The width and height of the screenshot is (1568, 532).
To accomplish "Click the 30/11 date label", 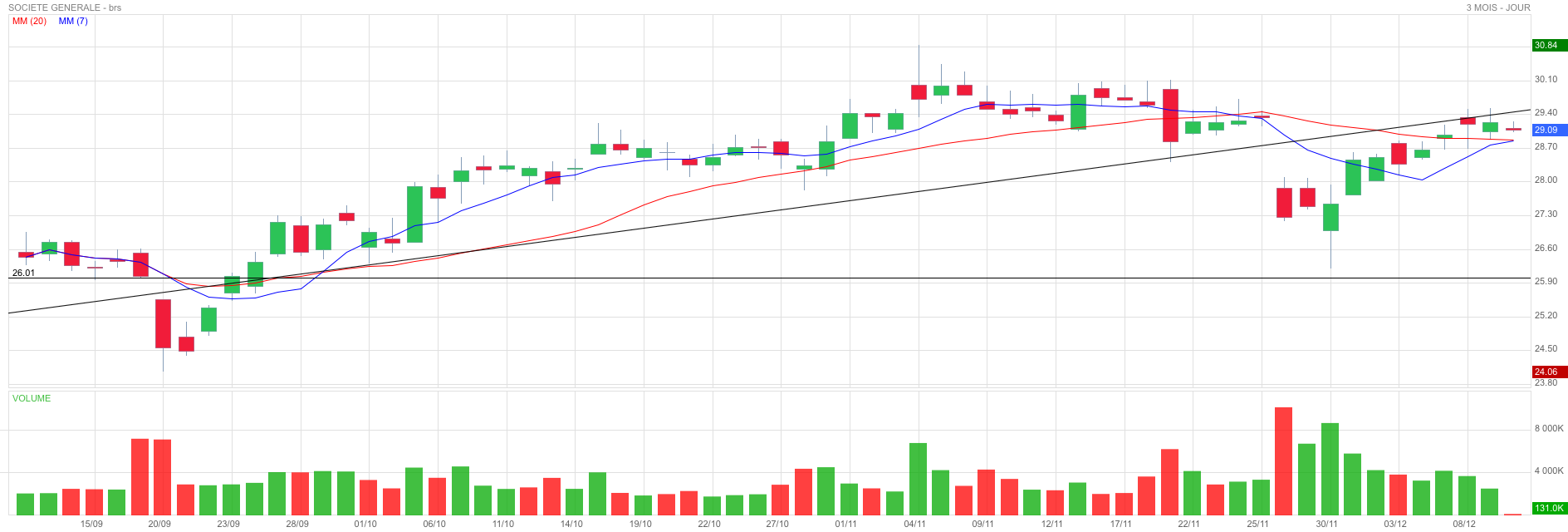I will click(x=1327, y=524).
